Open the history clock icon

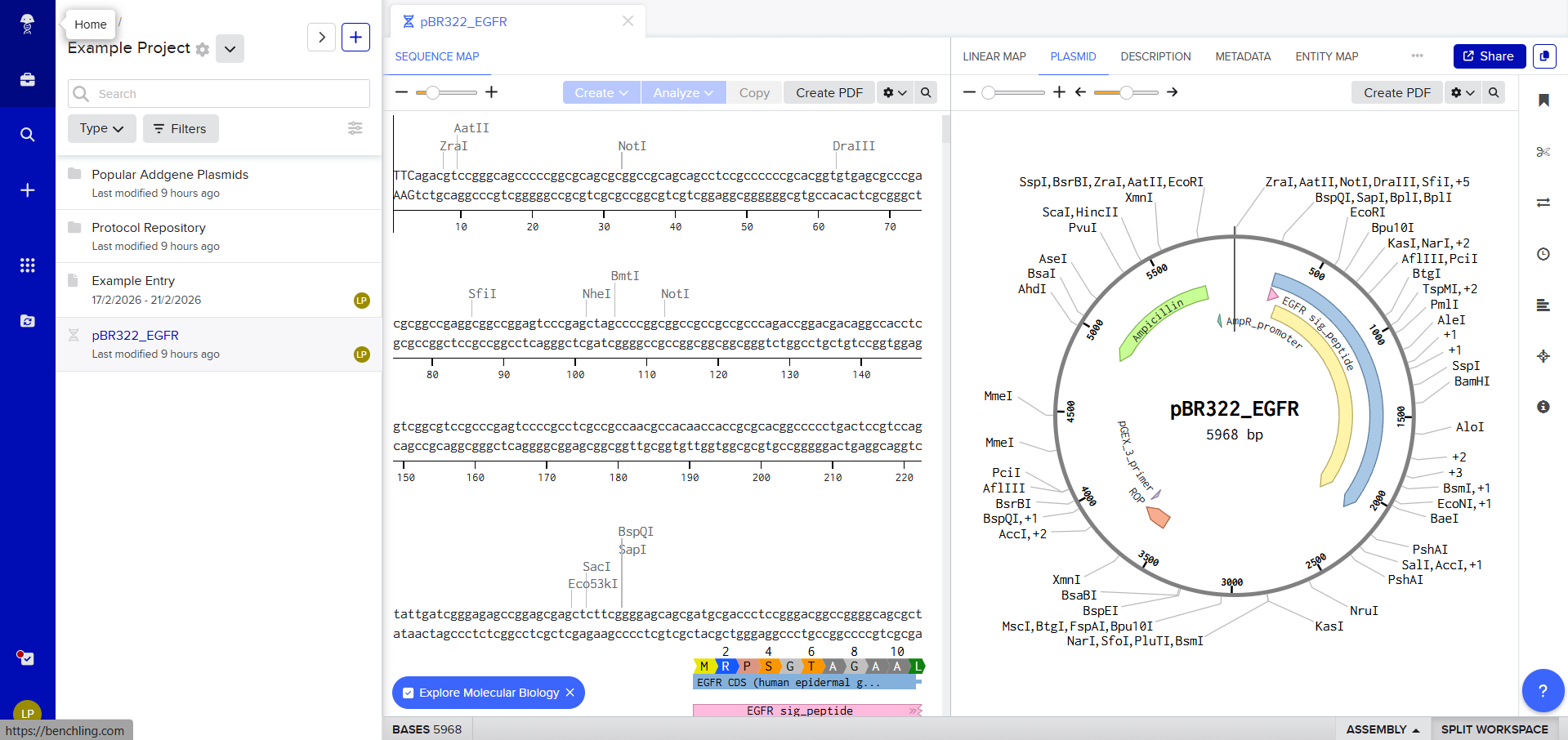1543,254
